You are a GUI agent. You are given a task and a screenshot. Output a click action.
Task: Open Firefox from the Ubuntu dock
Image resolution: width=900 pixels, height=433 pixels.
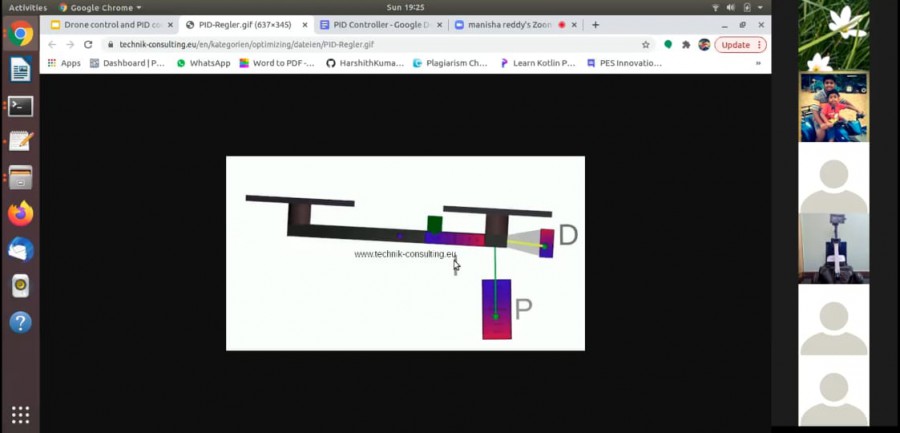(20, 213)
